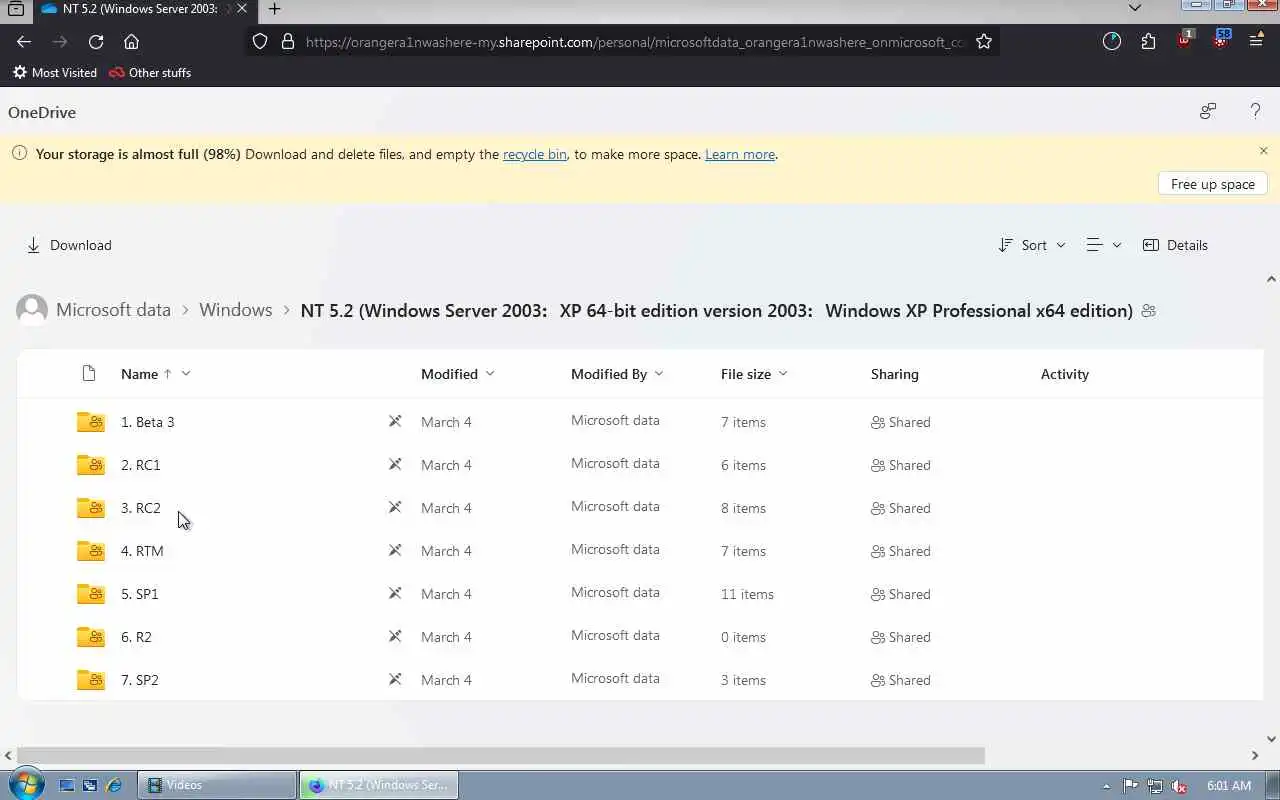Click the site padlock icon
This screenshot has height=800, width=1280.
[288, 42]
